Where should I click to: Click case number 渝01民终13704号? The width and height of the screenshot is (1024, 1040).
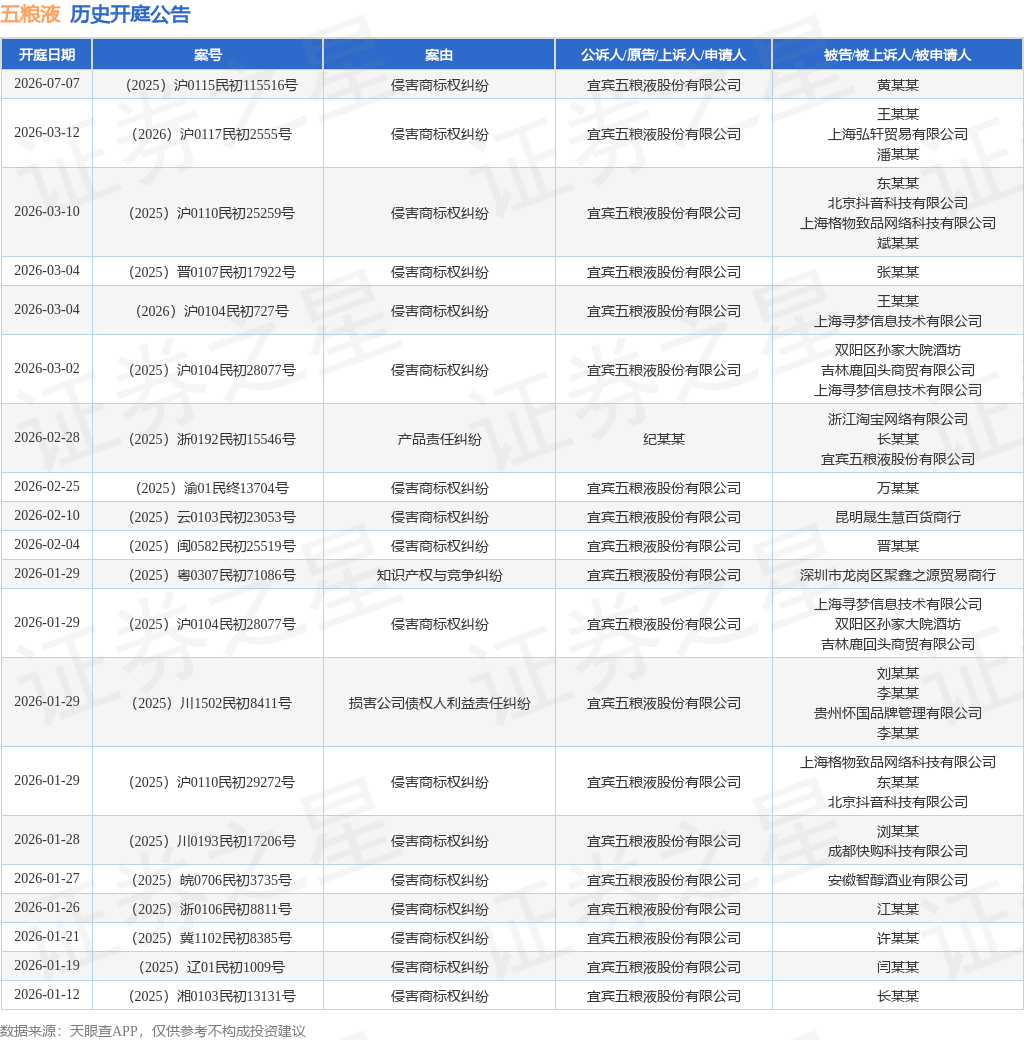point(212,488)
